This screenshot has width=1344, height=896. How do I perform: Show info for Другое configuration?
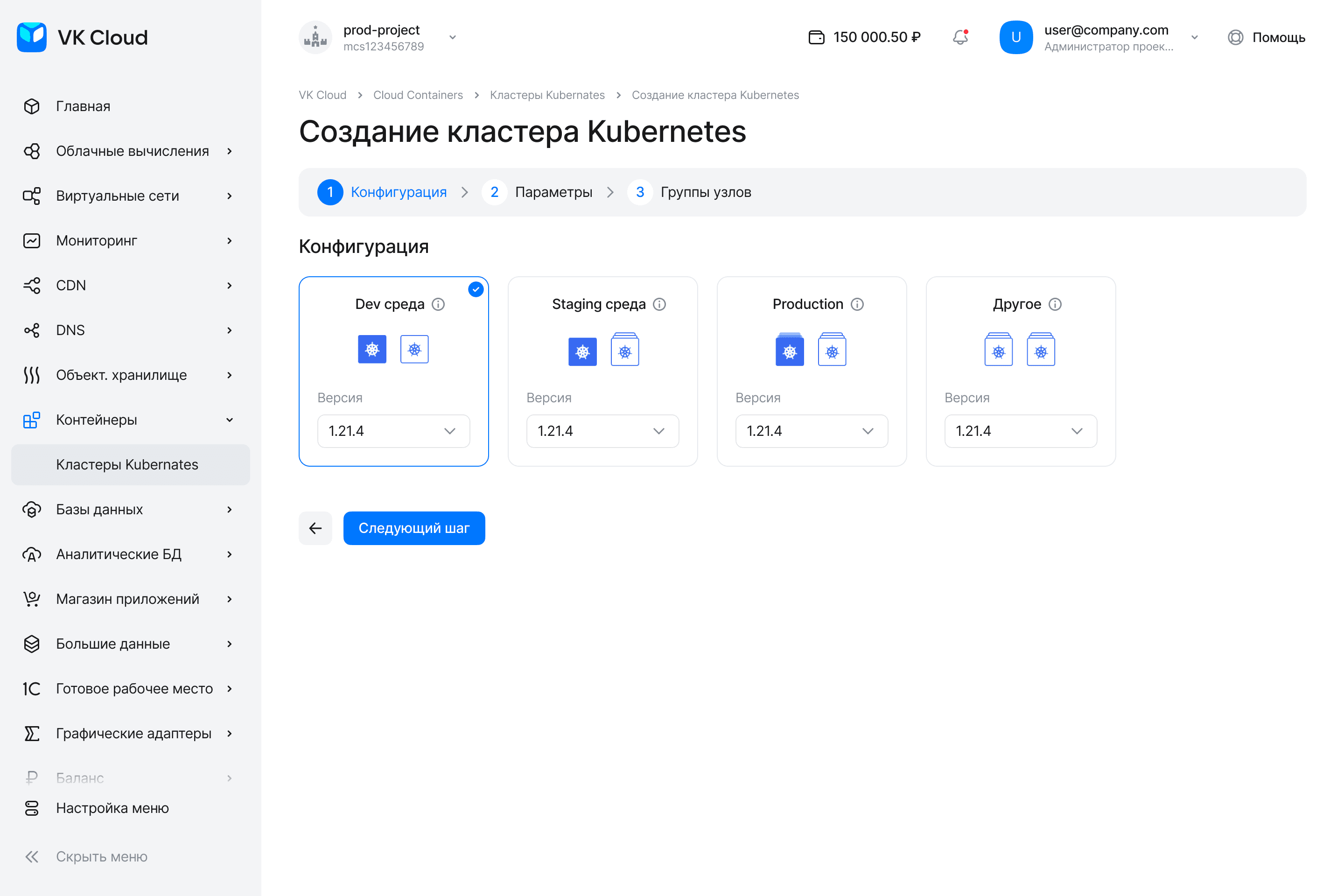point(1055,304)
